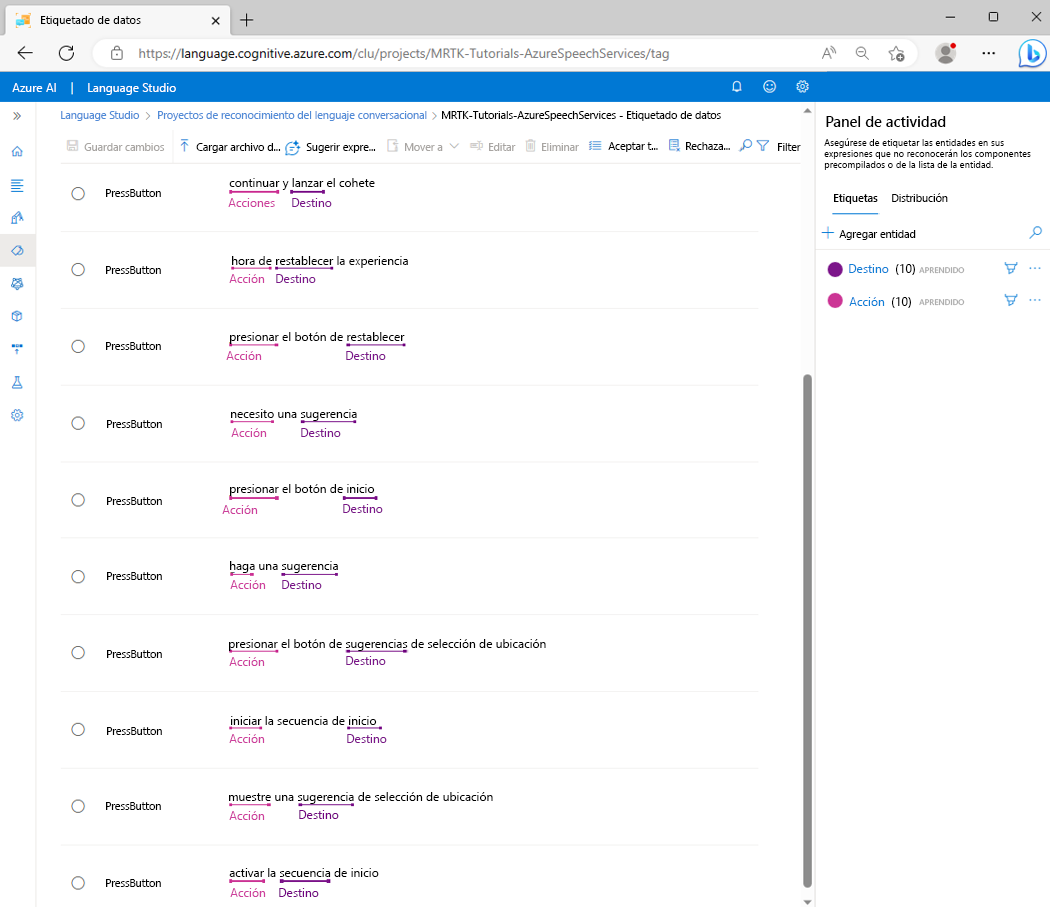The height and width of the screenshot is (907, 1050).
Task: Select radio for 'haga una sugerencia'
Action: [x=78, y=576]
